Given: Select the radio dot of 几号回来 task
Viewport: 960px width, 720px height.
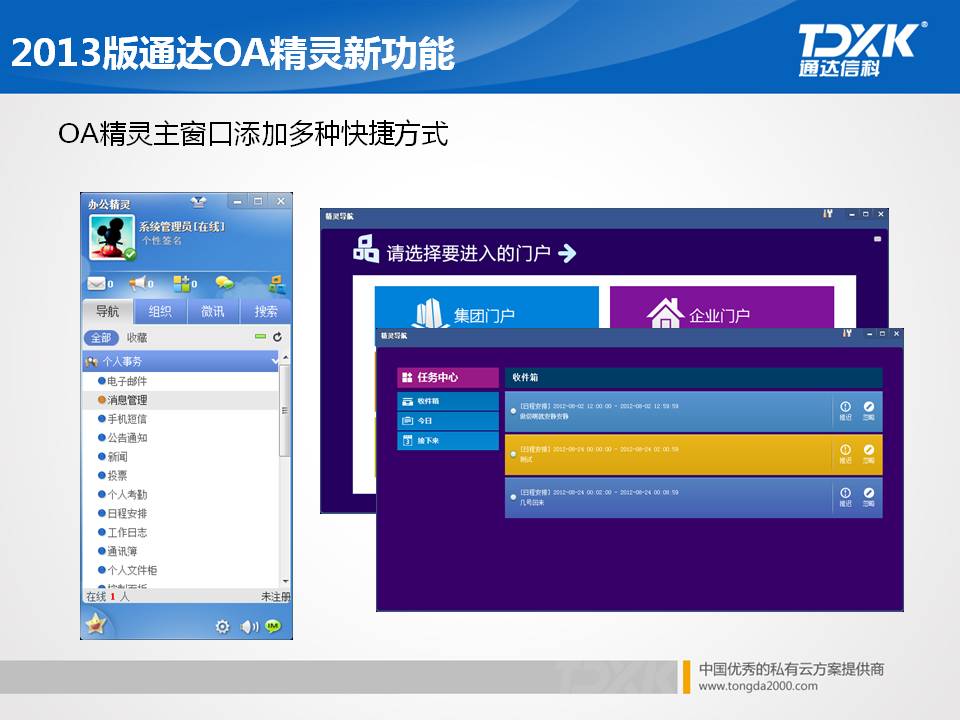Looking at the screenshot, I should pyautogui.click(x=513, y=497).
